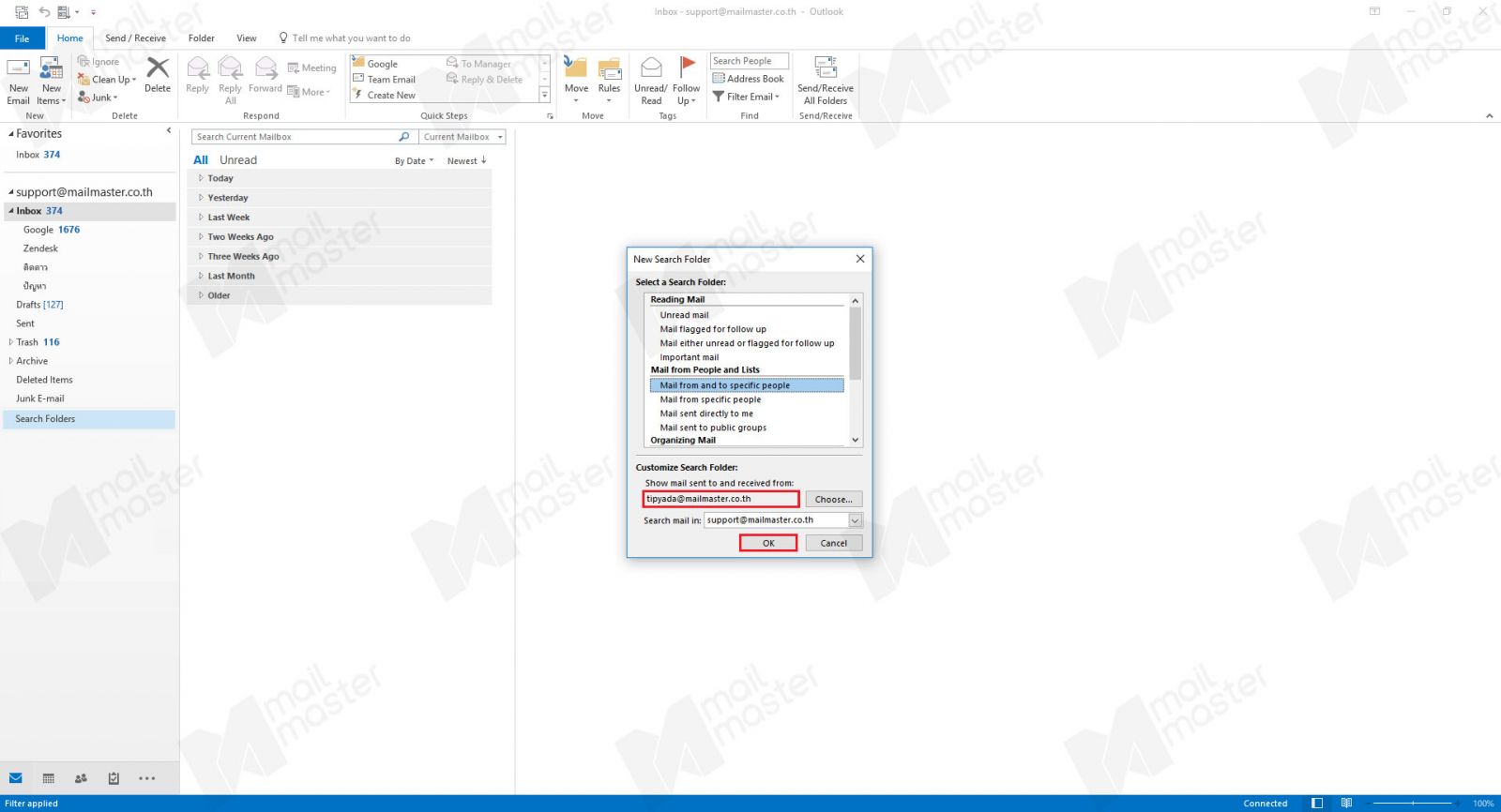This screenshot has height=812, width=1501.
Task: Open the Address Book
Action: tap(748, 79)
